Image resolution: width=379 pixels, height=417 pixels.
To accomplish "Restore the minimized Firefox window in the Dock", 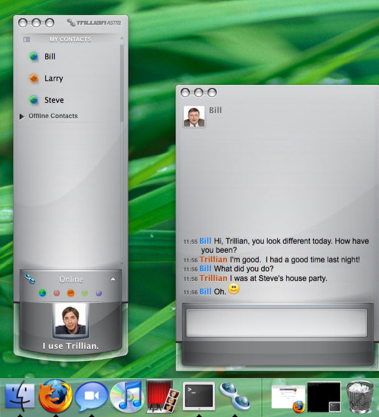I will [x=289, y=398].
